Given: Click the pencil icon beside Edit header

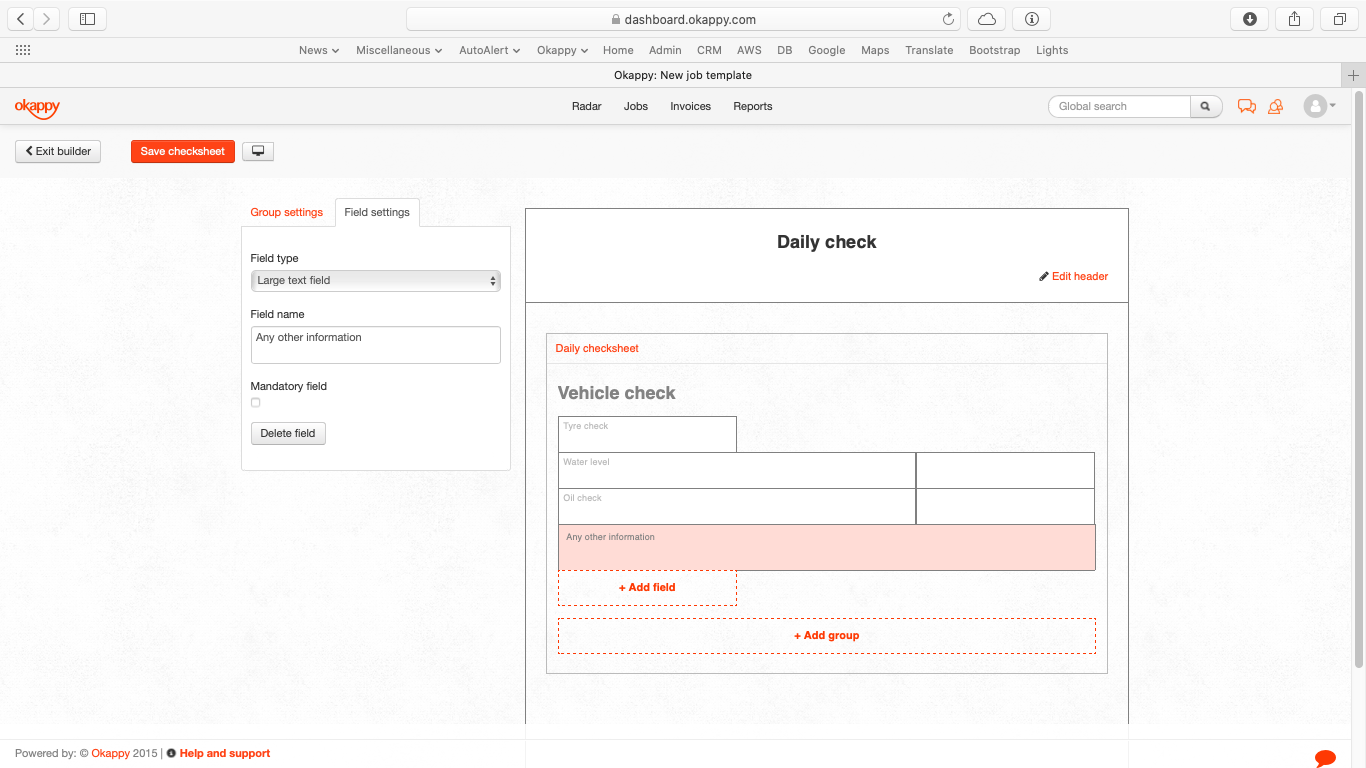Looking at the screenshot, I should coord(1044,276).
